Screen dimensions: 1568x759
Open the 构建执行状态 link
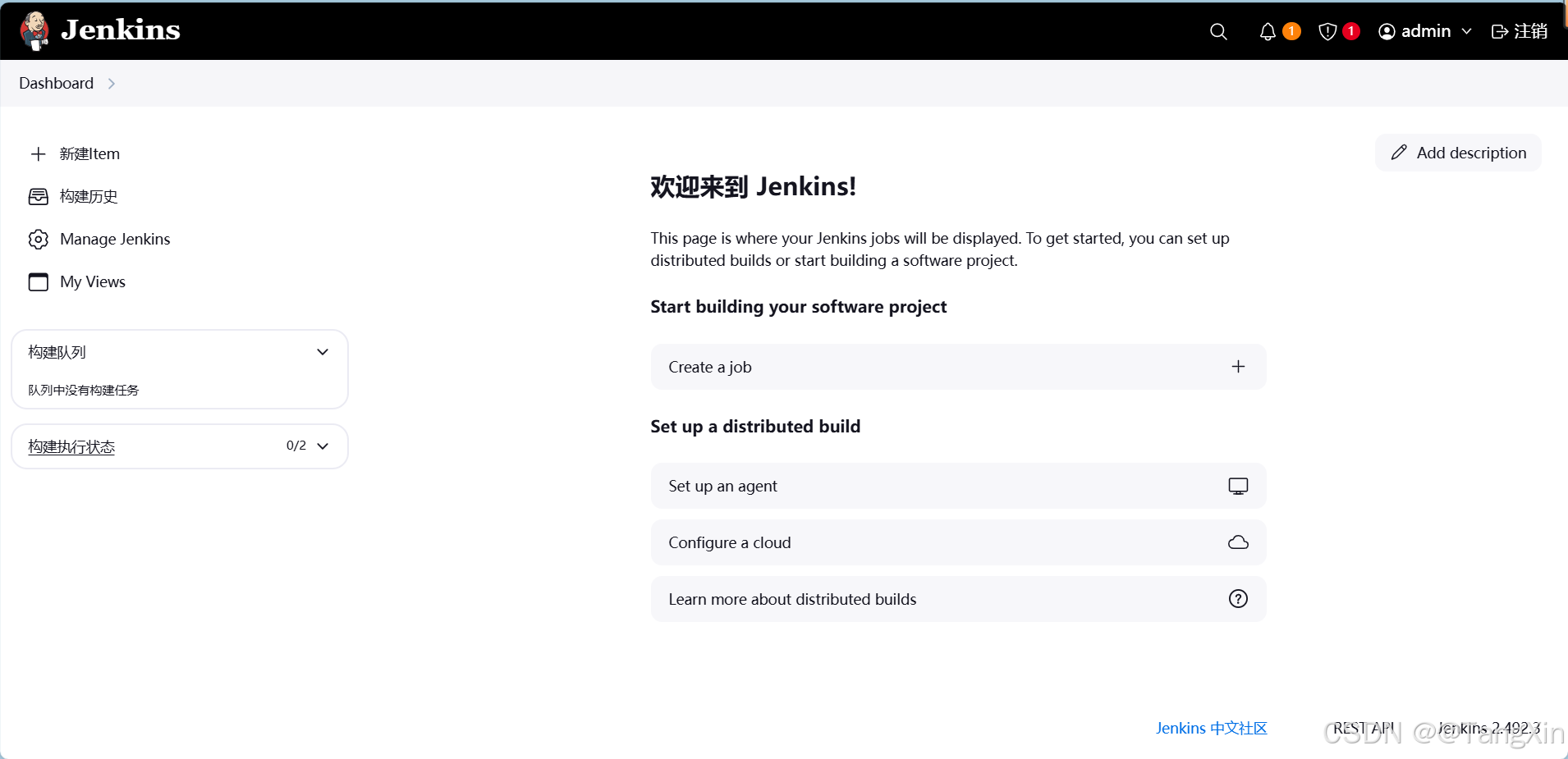pos(71,446)
